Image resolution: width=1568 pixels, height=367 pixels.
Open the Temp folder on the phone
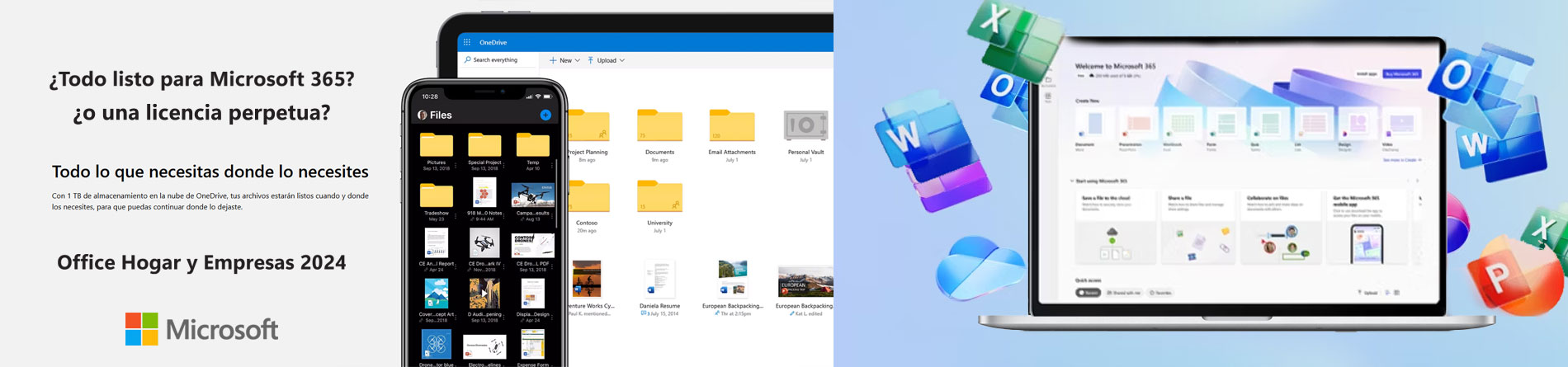tap(533, 144)
